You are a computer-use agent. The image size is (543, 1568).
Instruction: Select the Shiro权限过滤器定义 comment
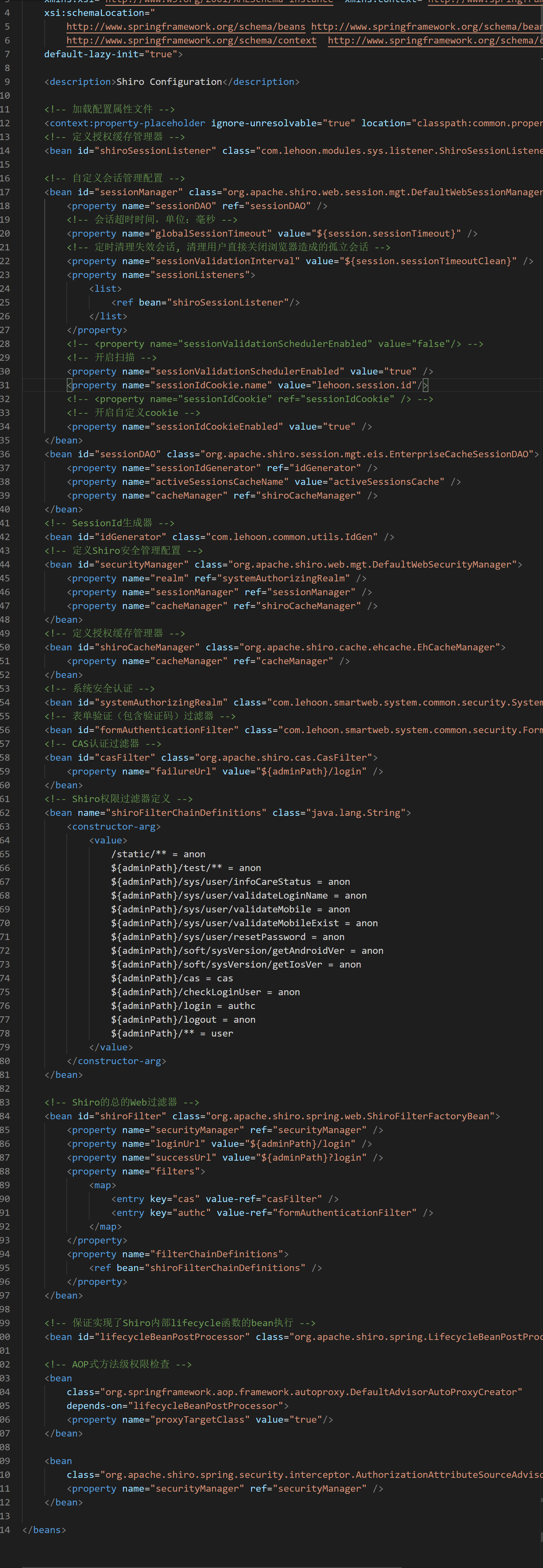click(118, 799)
